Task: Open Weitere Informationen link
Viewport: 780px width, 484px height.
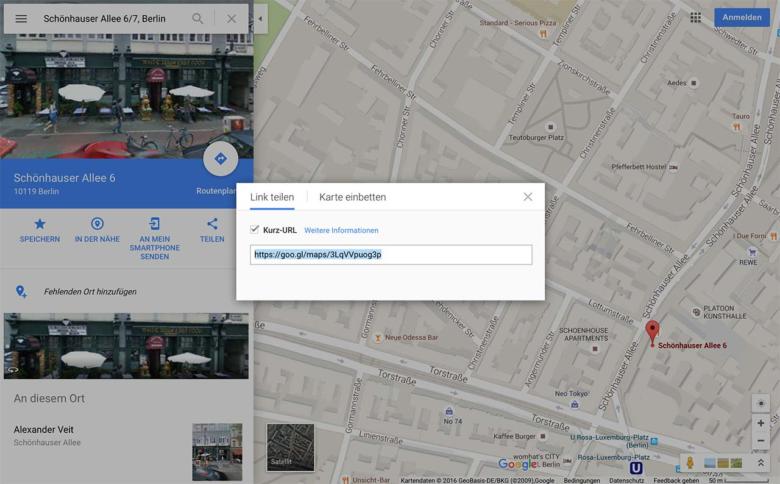Action: [x=341, y=230]
